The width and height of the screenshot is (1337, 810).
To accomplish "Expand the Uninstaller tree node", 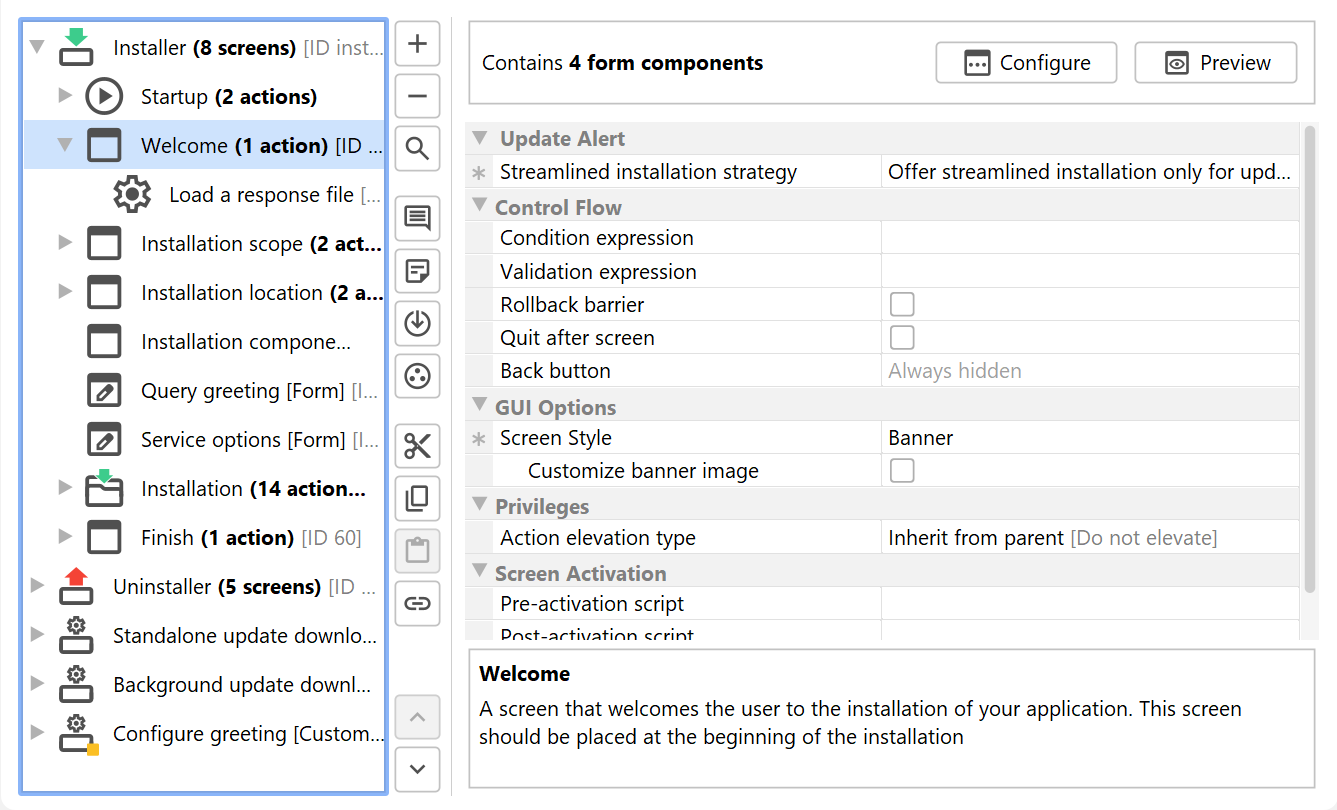I will tap(37, 586).
